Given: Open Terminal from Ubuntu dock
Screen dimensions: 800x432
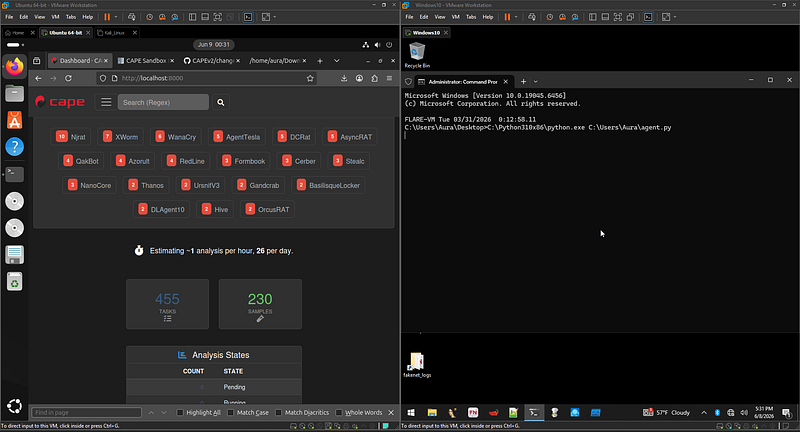Looking at the screenshot, I should point(15,174).
